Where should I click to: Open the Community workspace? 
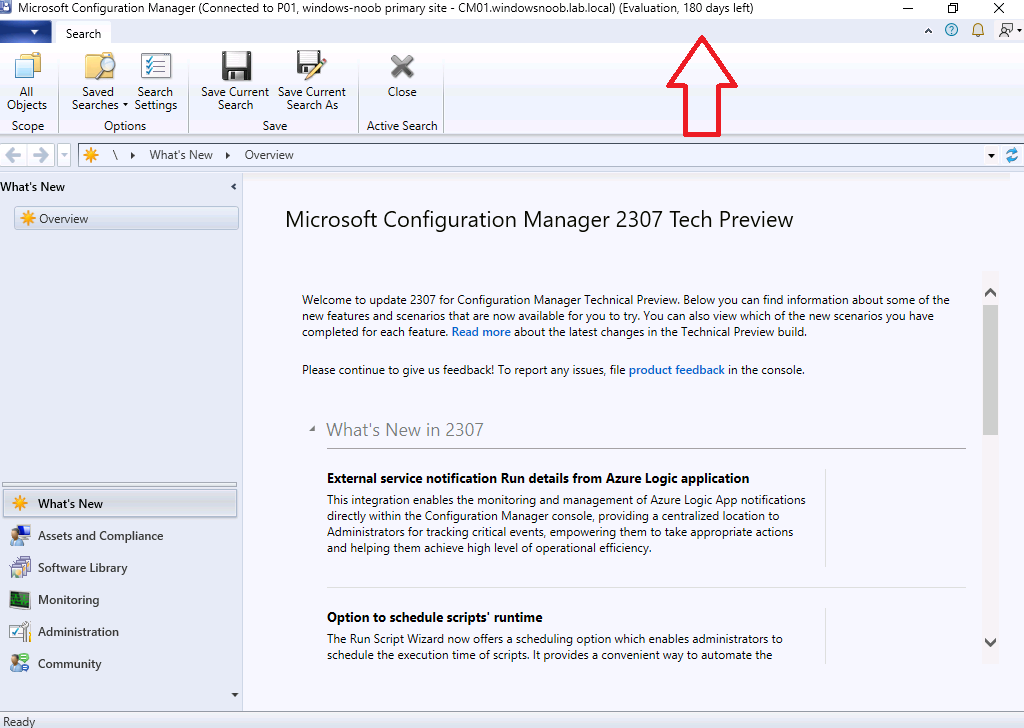[x=120, y=663]
